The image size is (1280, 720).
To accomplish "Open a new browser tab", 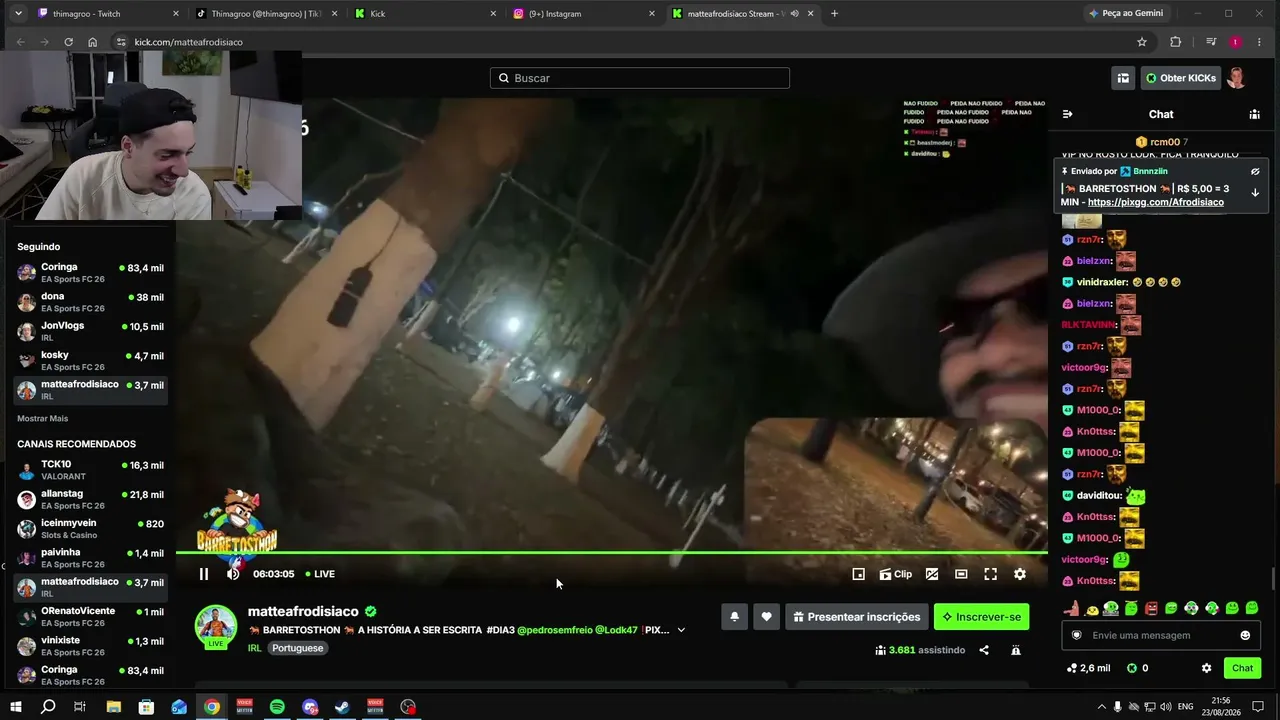I will click(835, 14).
